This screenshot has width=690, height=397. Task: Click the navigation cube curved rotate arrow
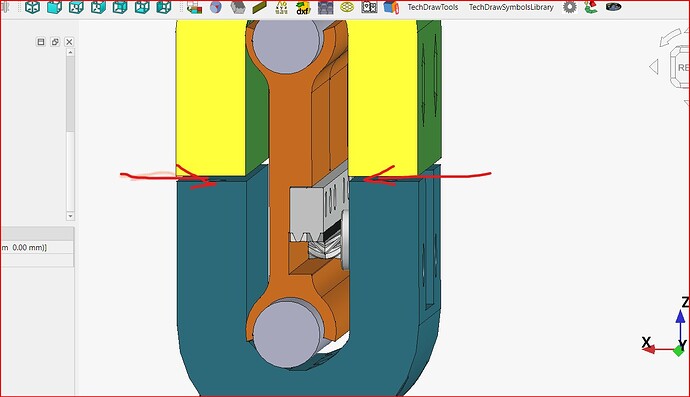[671, 38]
